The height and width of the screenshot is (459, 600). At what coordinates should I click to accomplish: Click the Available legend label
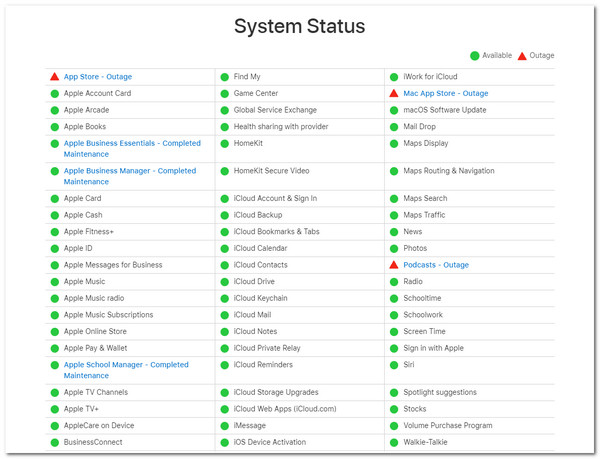(497, 55)
